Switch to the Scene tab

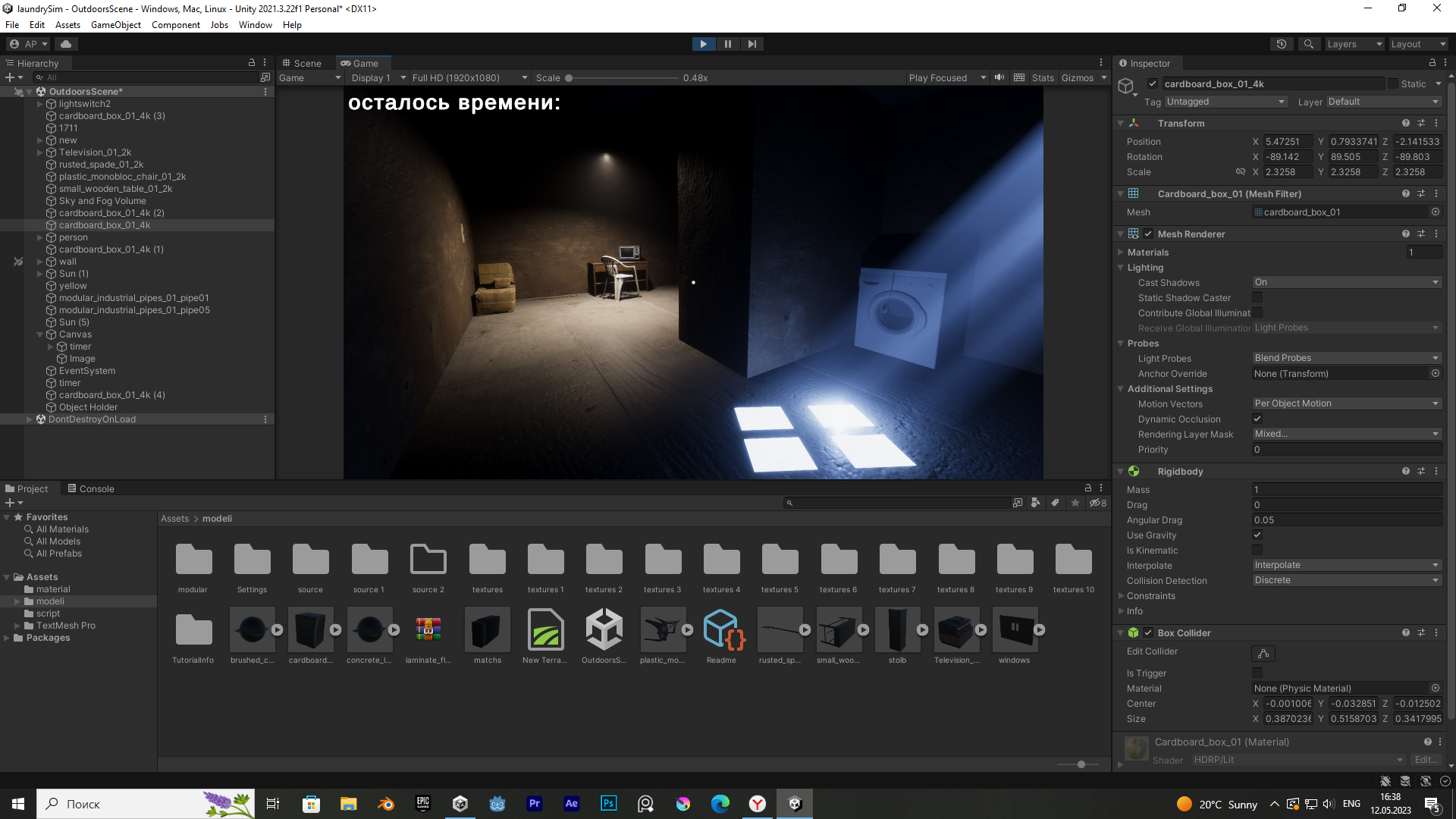(x=302, y=63)
